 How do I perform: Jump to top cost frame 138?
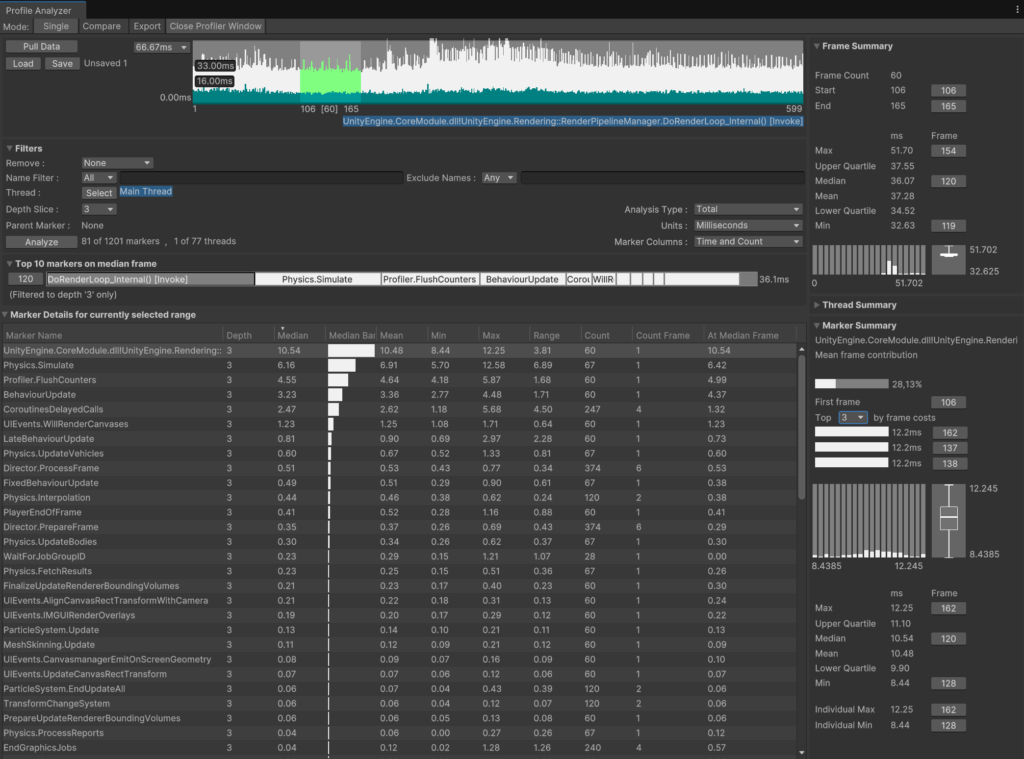[950, 464]
